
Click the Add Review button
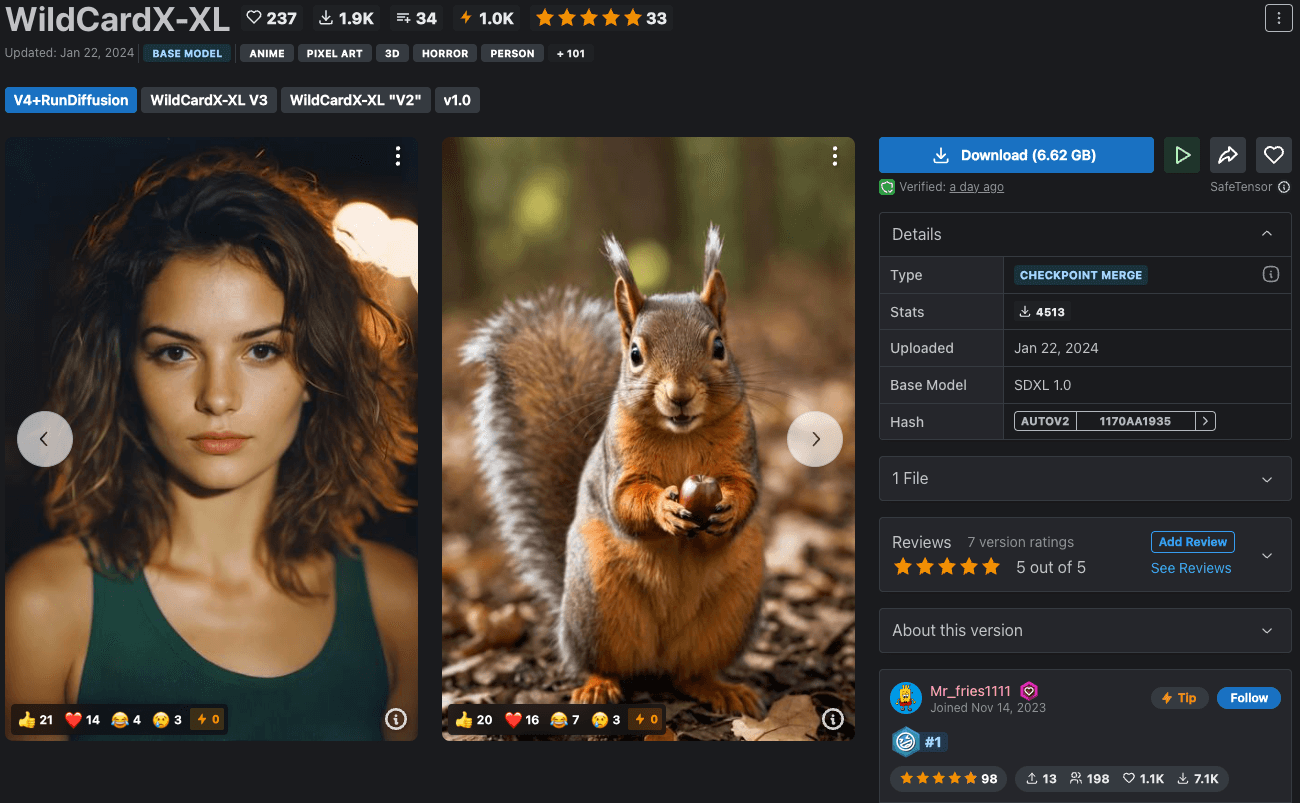pos(1193,542)
